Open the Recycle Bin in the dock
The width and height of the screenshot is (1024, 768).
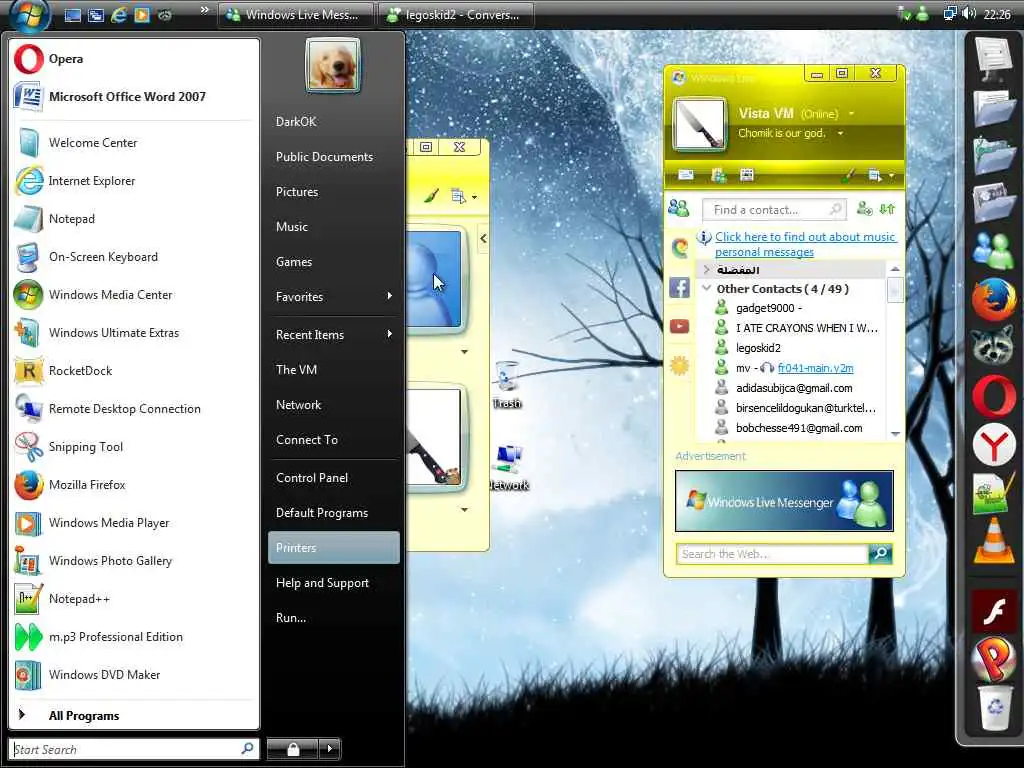995,708
